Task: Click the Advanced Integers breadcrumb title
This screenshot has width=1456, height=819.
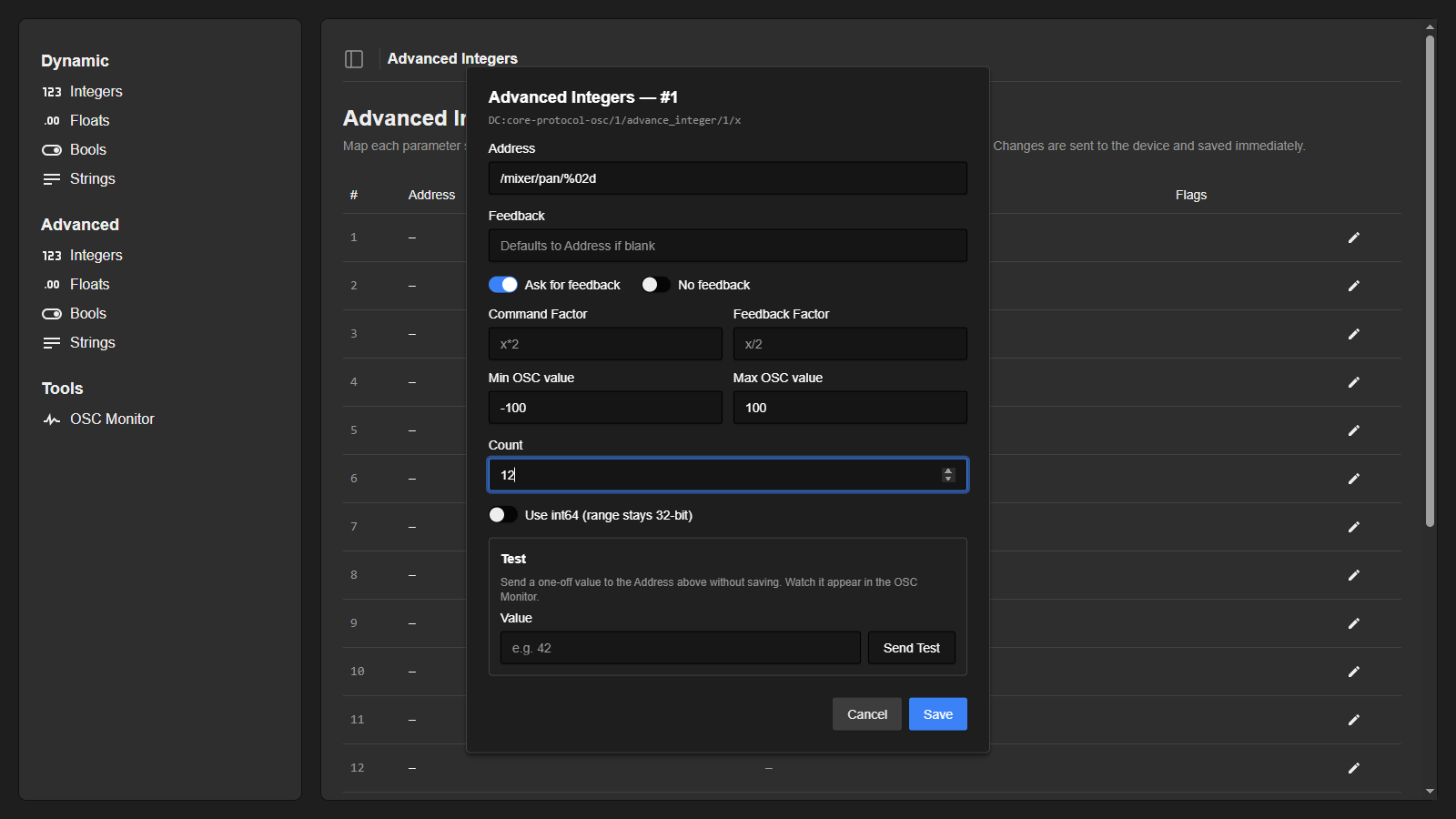Action: [x=452, y=59]
